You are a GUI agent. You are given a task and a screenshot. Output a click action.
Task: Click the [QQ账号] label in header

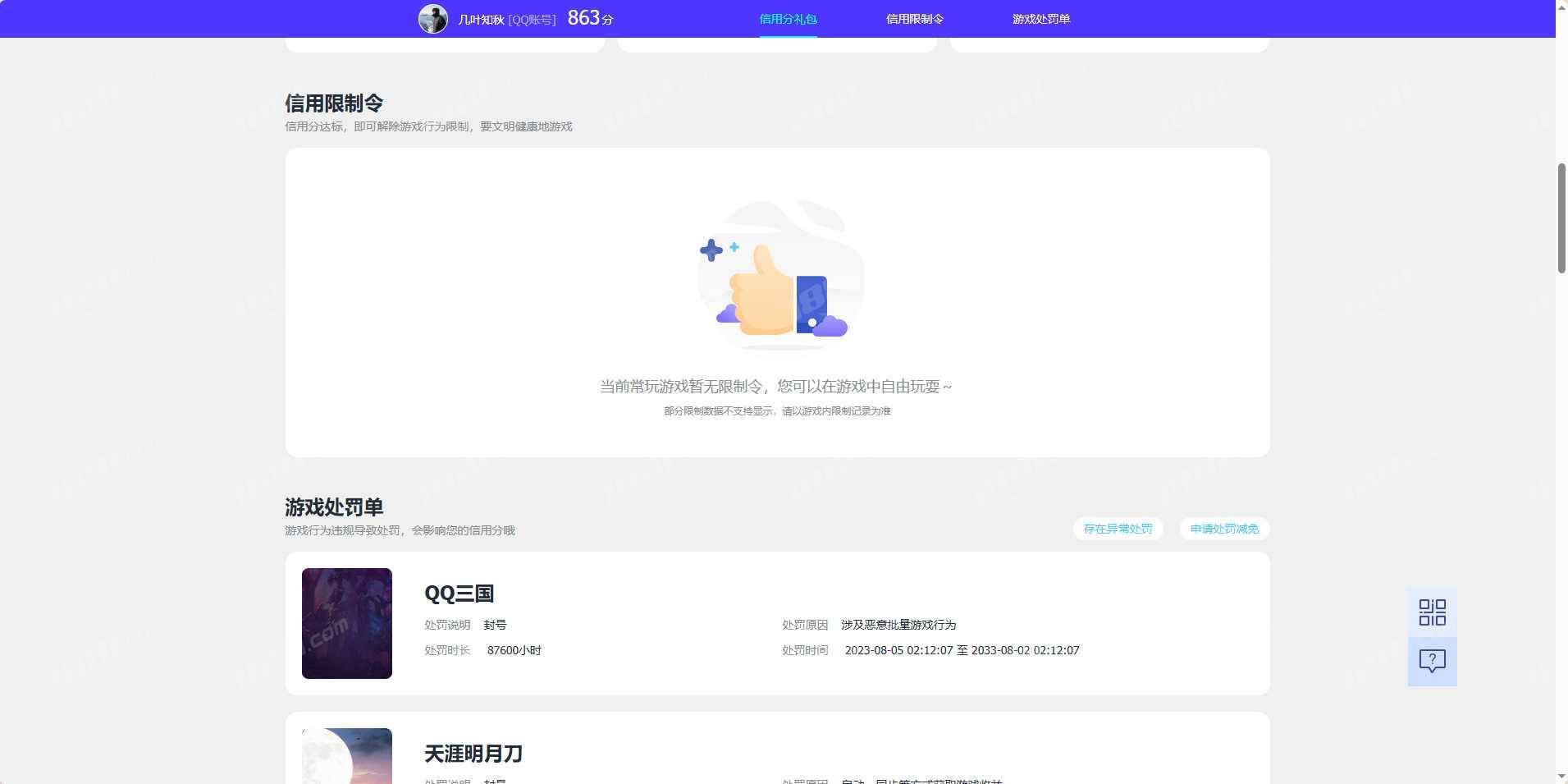click(532, 20)
